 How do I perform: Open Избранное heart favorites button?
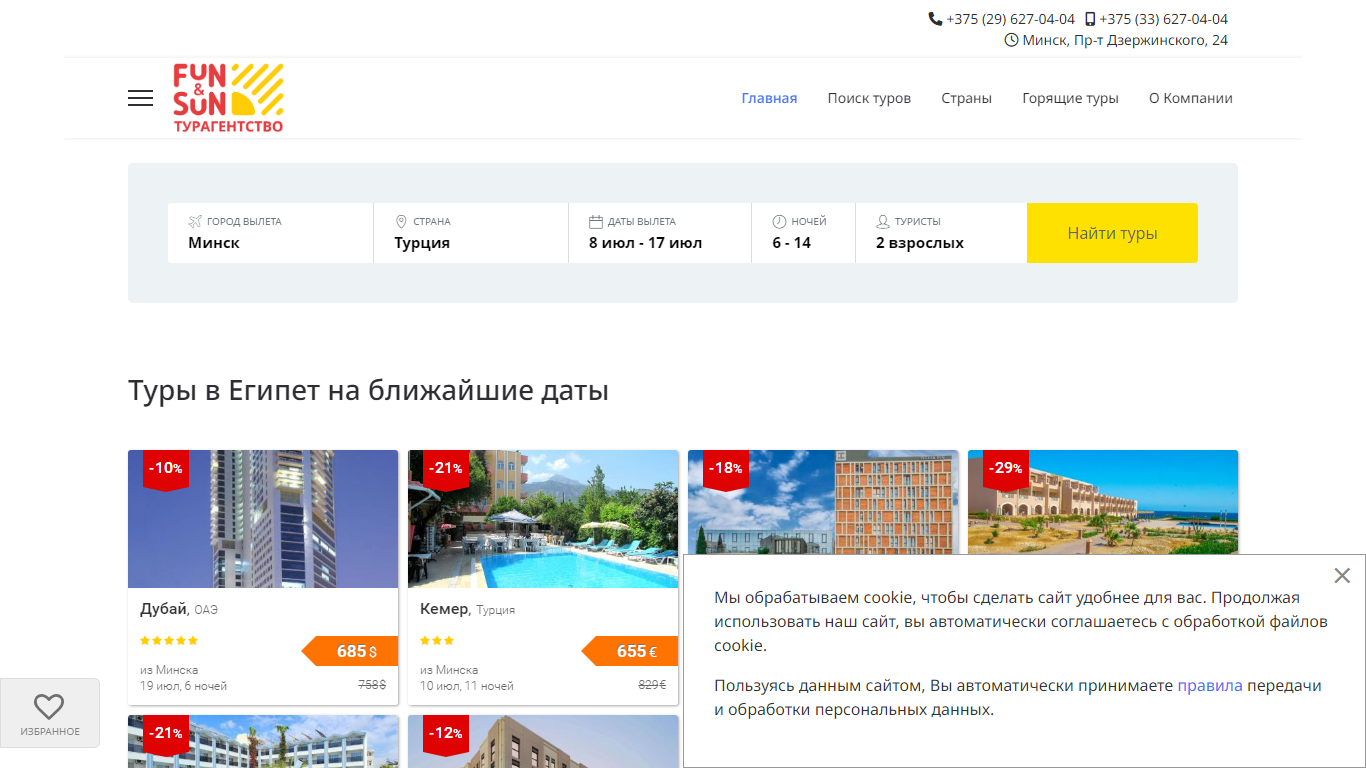pos(49,713)
